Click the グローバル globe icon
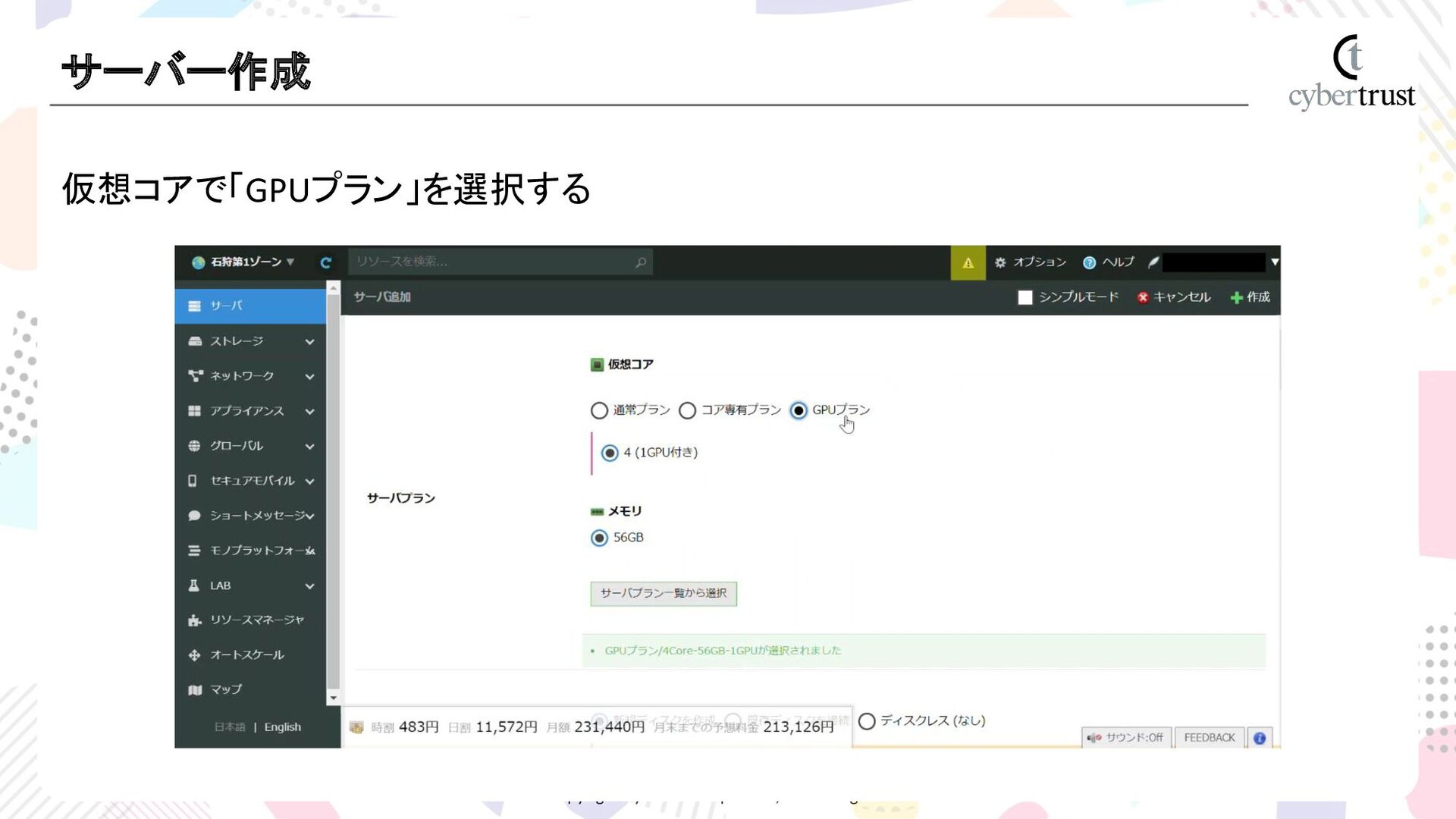The height and width of the screenshot is (819, 1456). coord(194,446)
